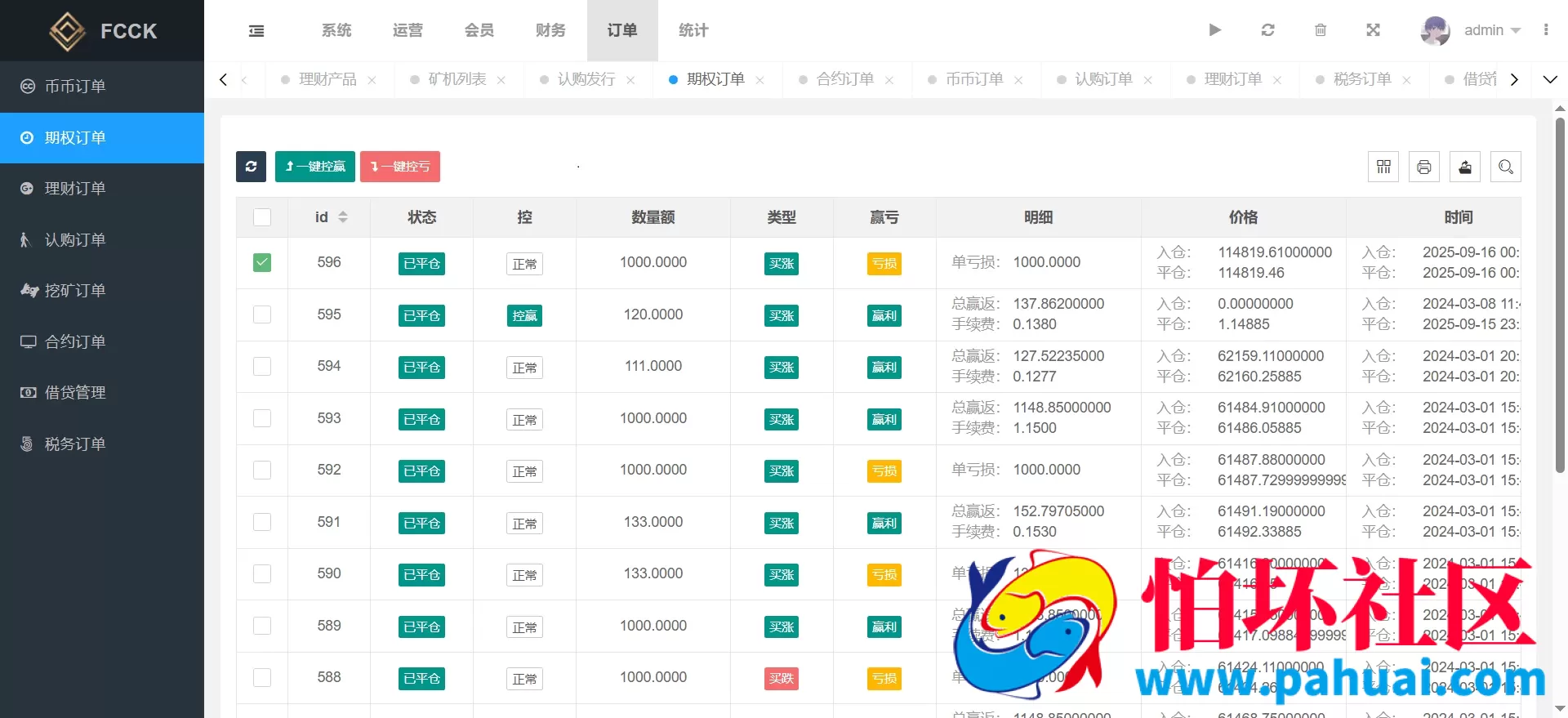Switch to the 理财订单 tab
This screenshot has width=1568, height=718.
click(1233, 79)
